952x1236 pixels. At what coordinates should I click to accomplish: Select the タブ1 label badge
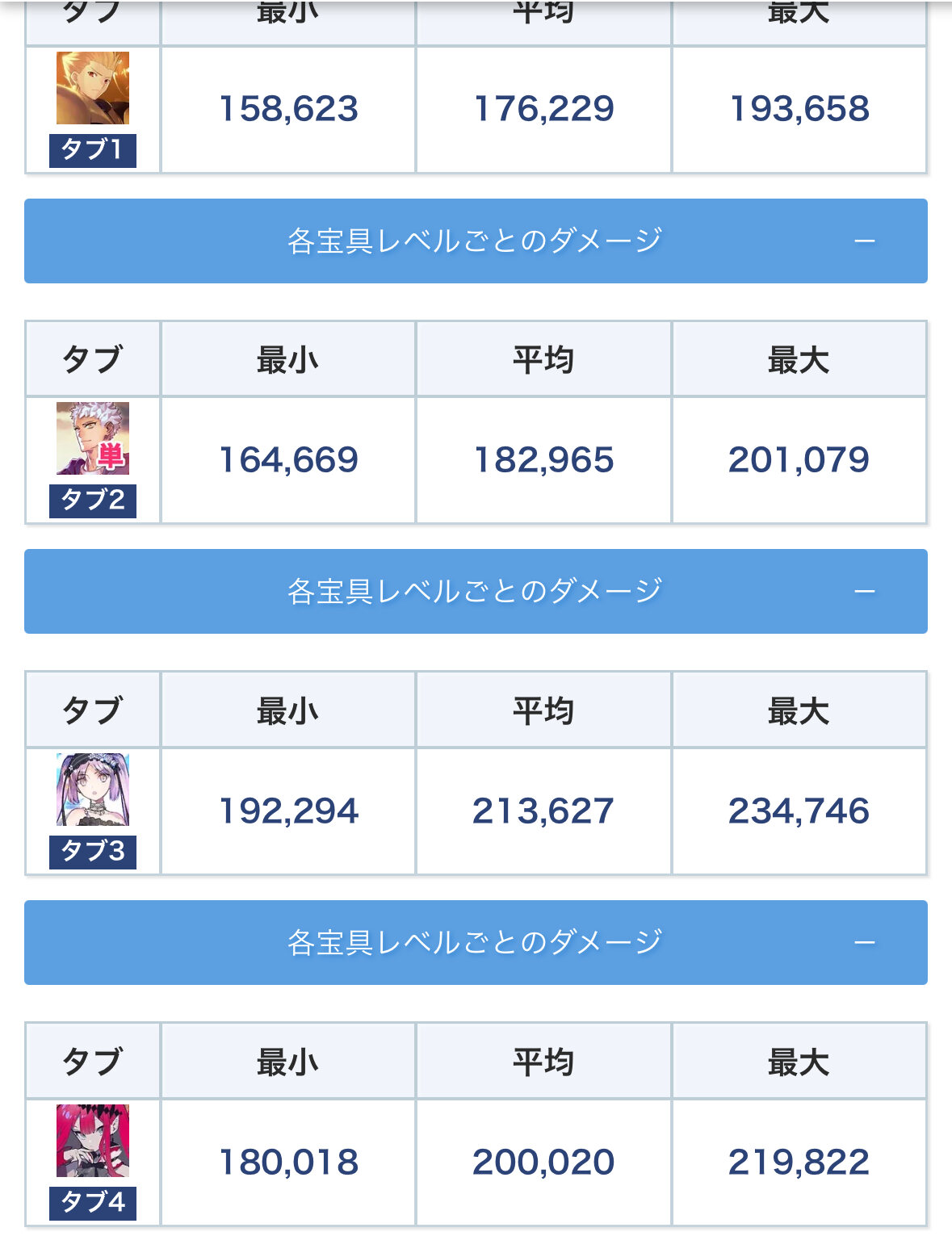(93, 150)
